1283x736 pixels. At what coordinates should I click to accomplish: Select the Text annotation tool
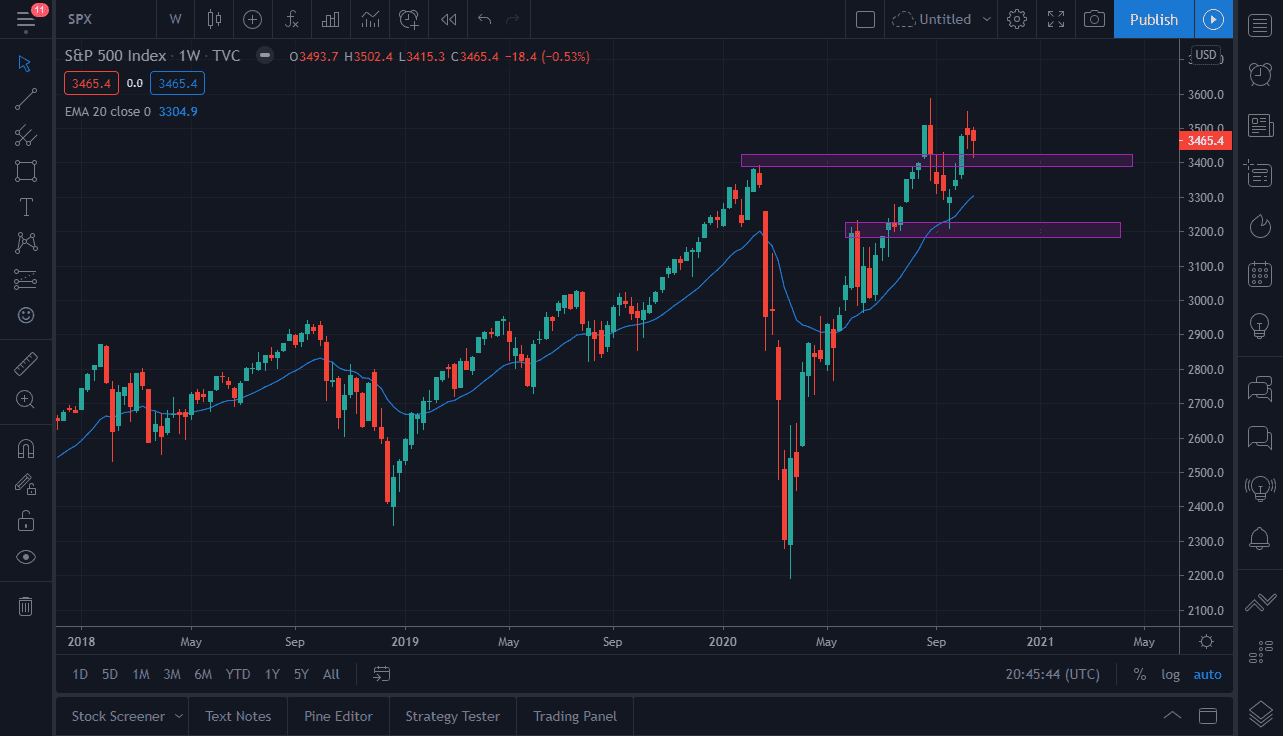coord(25,206)
